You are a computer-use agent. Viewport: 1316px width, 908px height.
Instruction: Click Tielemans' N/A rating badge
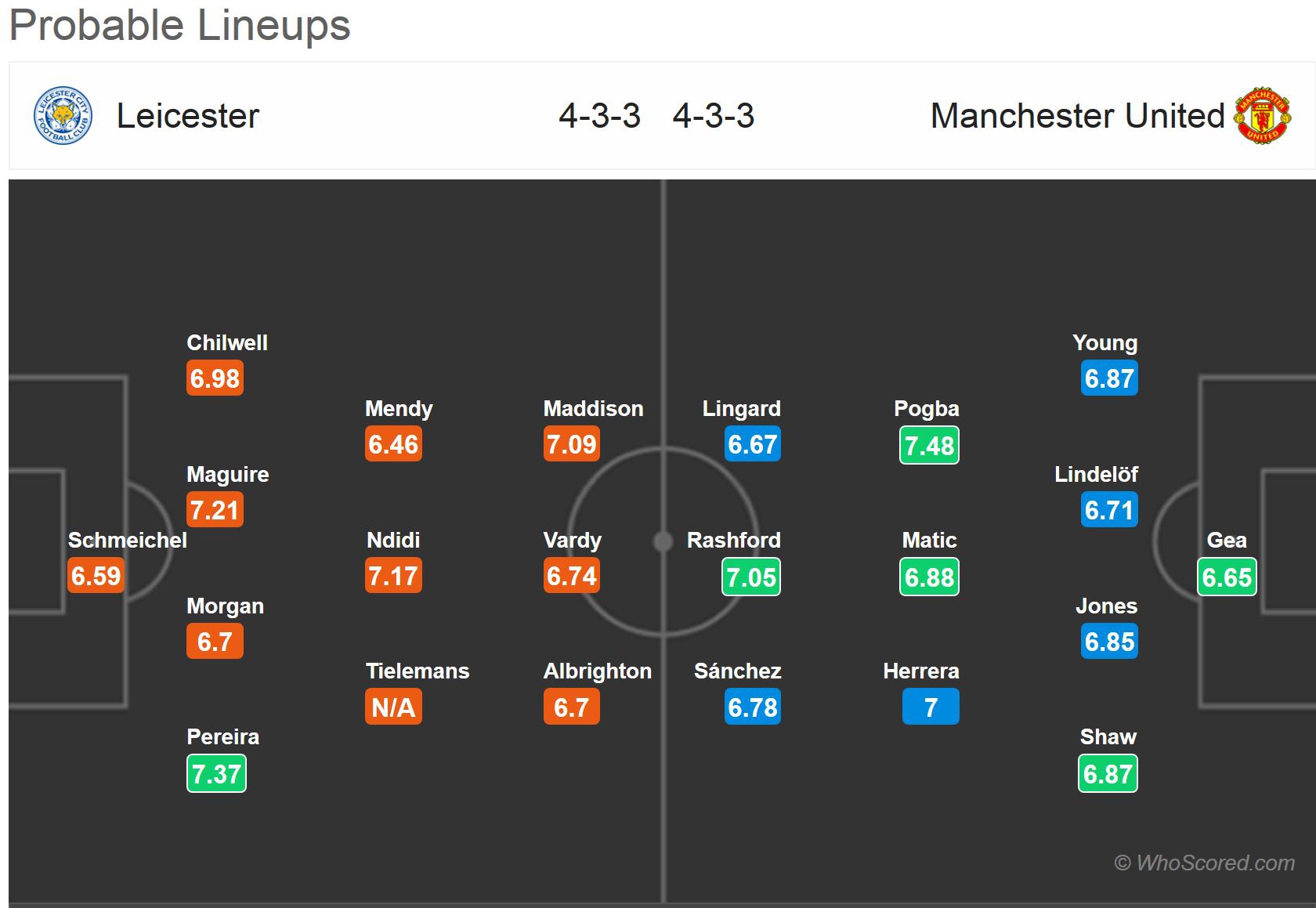click(393, 707)
